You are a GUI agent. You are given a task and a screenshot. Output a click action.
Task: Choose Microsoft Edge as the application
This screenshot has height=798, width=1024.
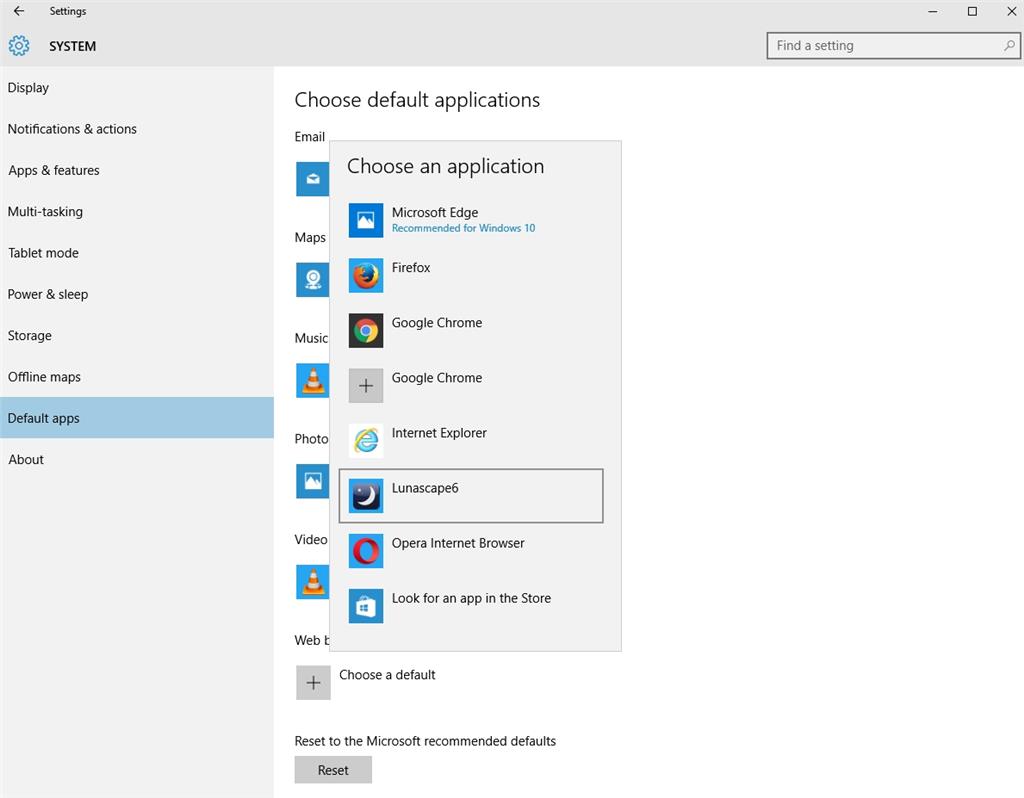point(471,220)
